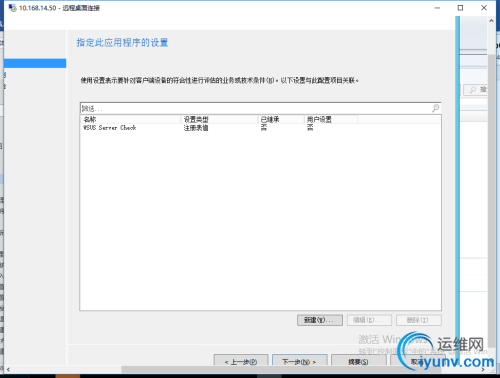Screen dimensions: 500x378
Task: Click the highlighted blue wizard step in sidebar
Action: [x=35, y=63]
